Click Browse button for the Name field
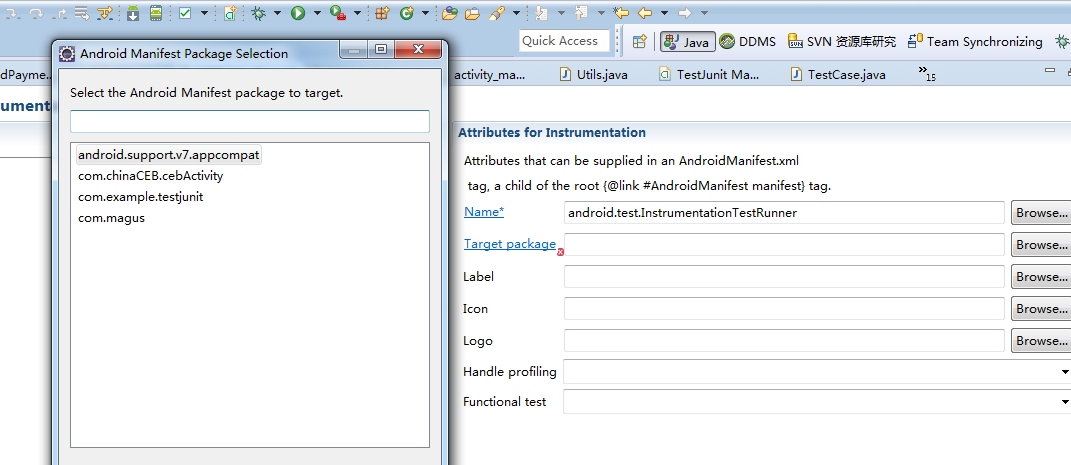This screenshot has width=1071, height=465. tap(1041, 212)
